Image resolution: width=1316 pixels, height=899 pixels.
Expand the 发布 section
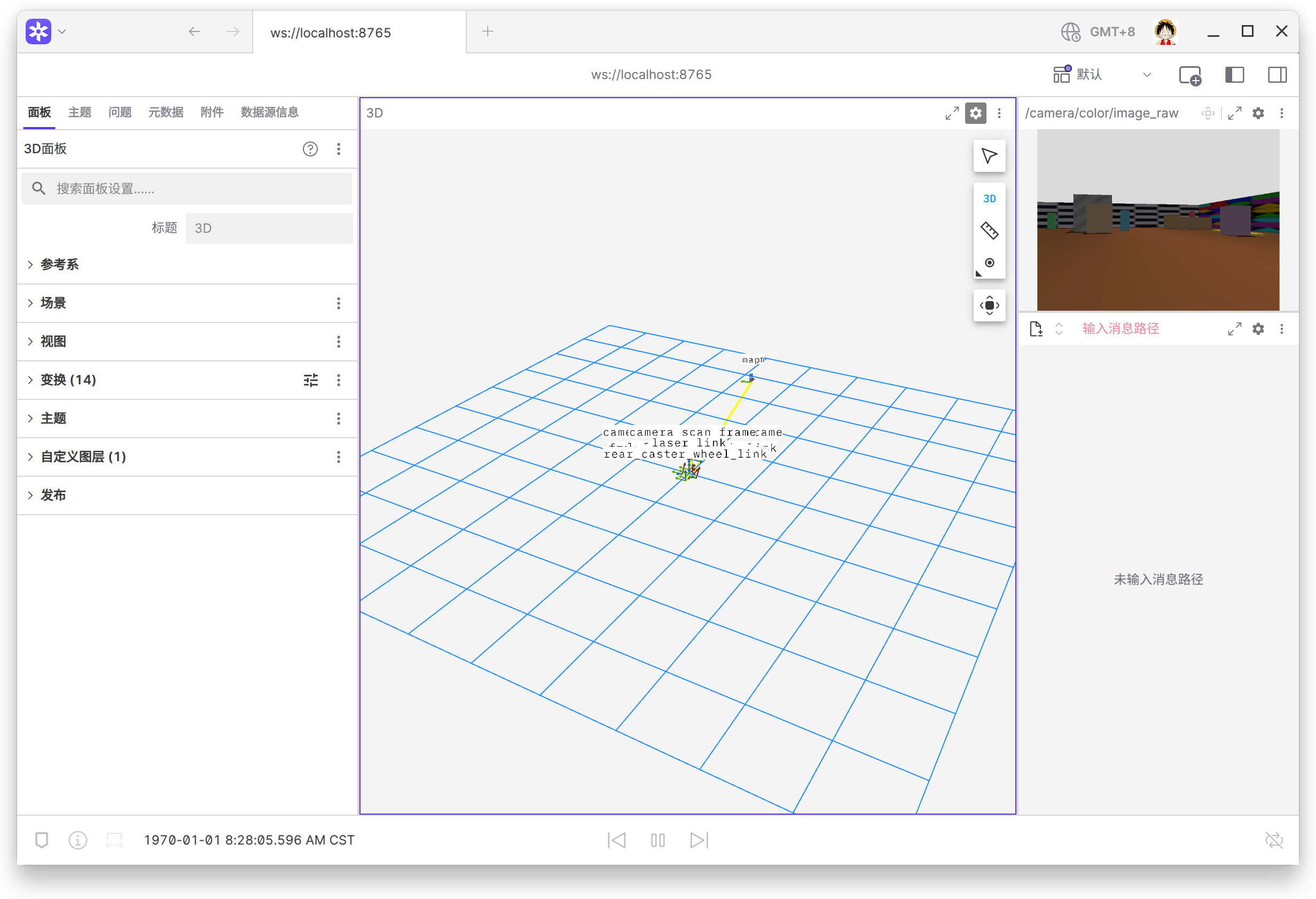click(x=187, y=495)
